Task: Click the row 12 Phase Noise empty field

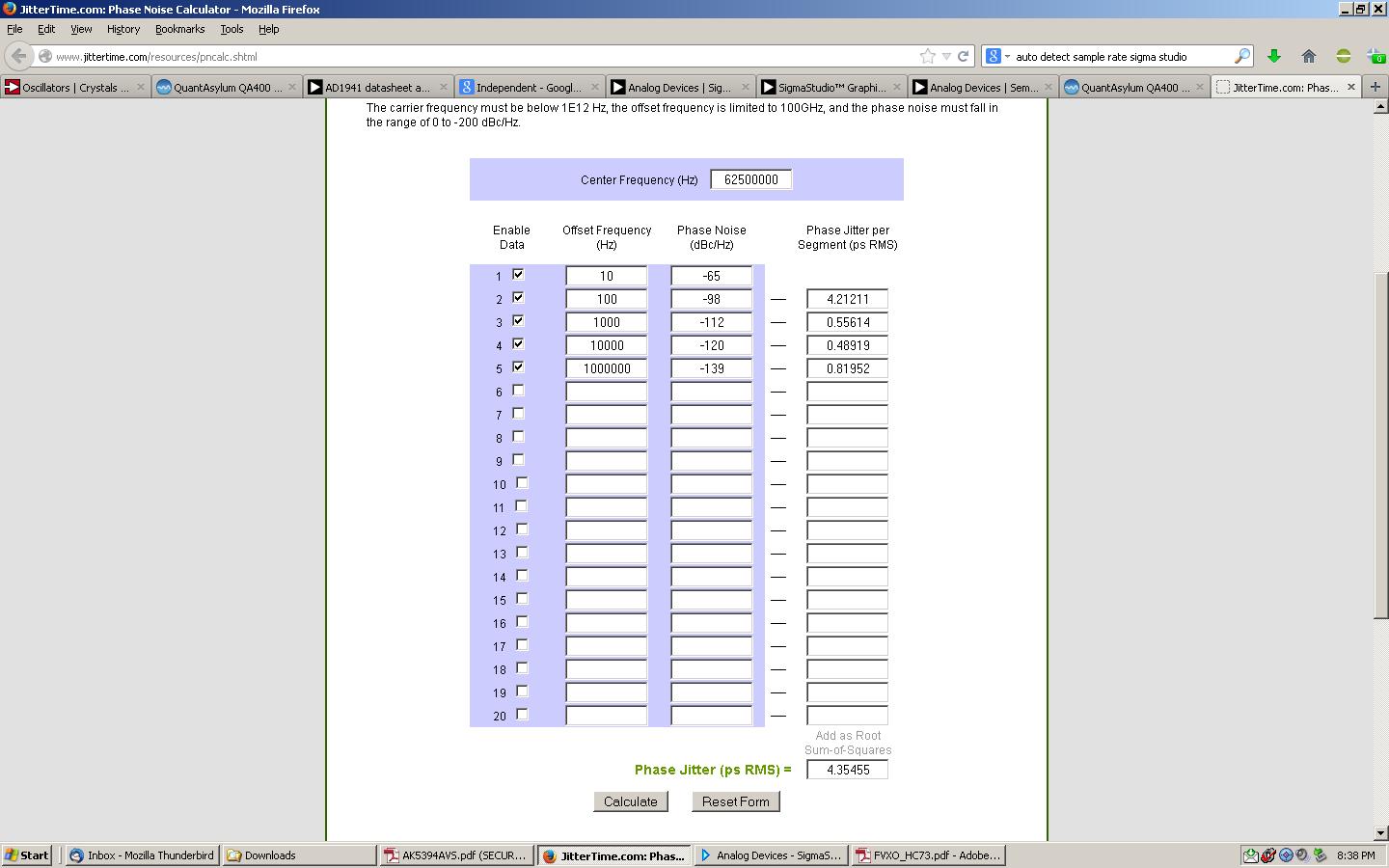Action: click(x=712, y=530)
